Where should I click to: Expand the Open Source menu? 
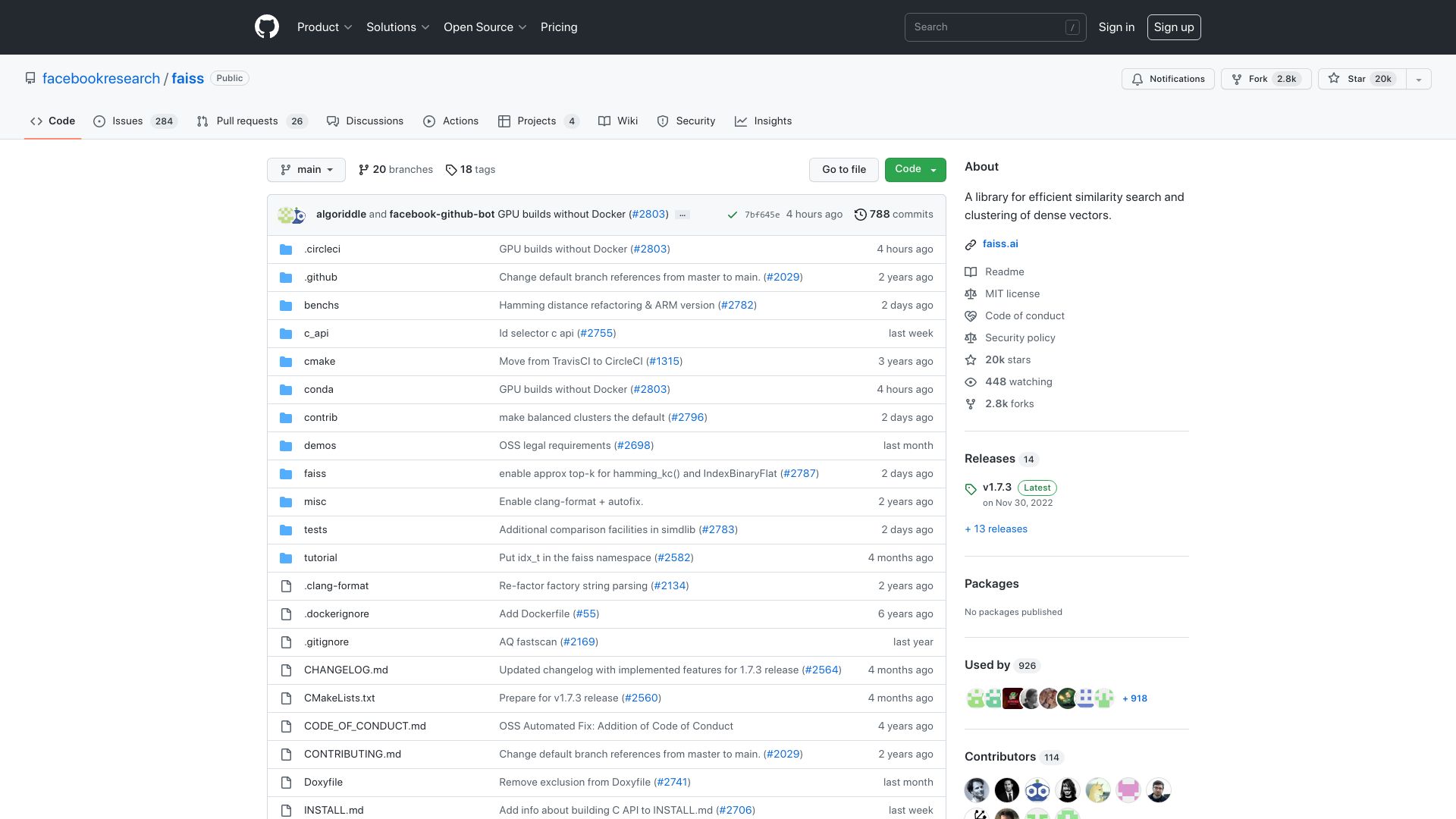(x=485, y=27)
